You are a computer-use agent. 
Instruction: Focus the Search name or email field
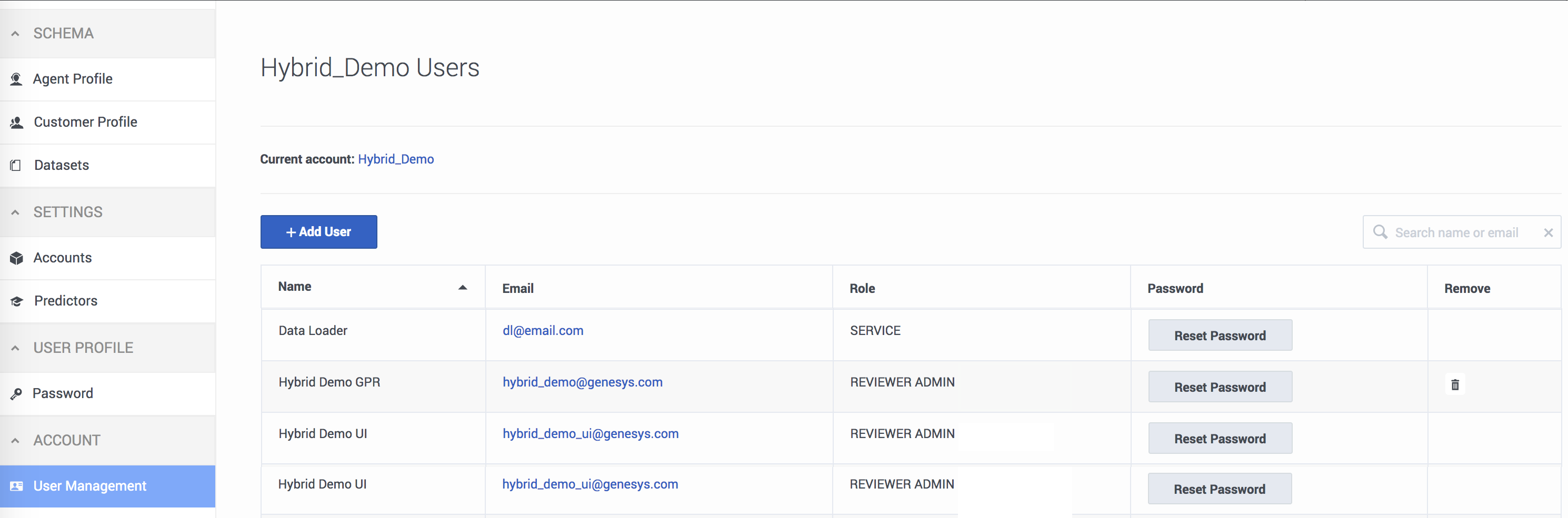tap(1462, 232)
